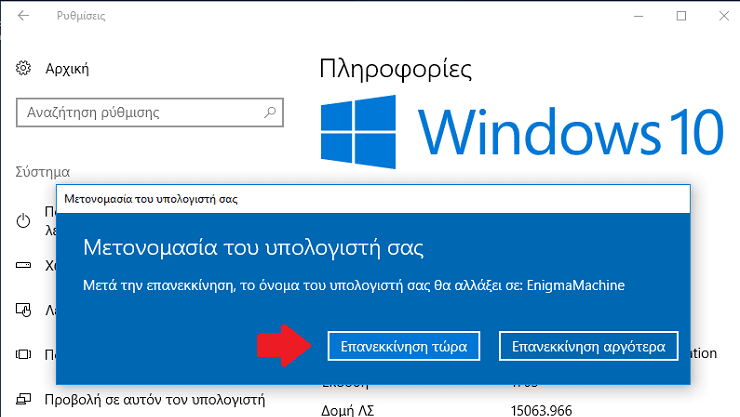Select the multitasking icon in the sidebar
The image size is (740, 417).
[x=23, y=354]
